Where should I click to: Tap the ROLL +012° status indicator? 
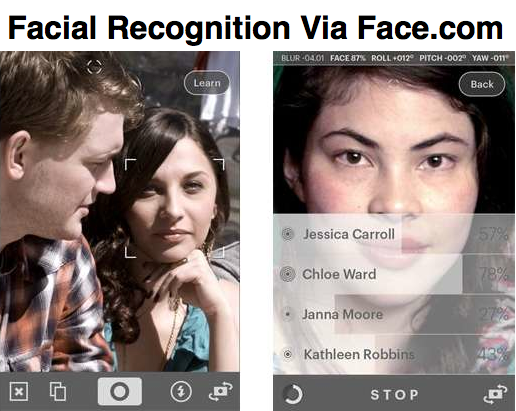click(x=392, y=58)
